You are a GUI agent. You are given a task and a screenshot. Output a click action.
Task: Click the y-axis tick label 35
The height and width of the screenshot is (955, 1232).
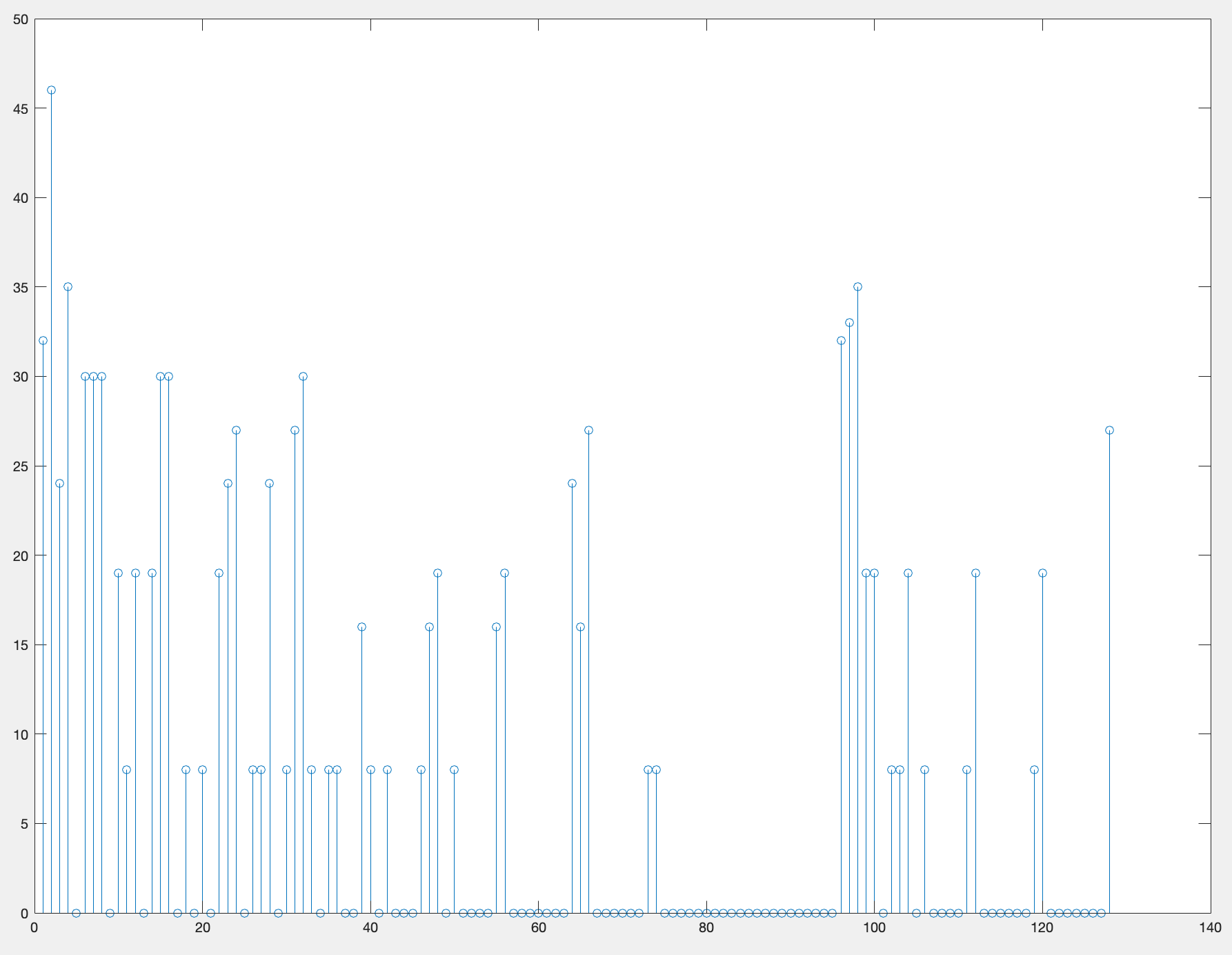20,287
